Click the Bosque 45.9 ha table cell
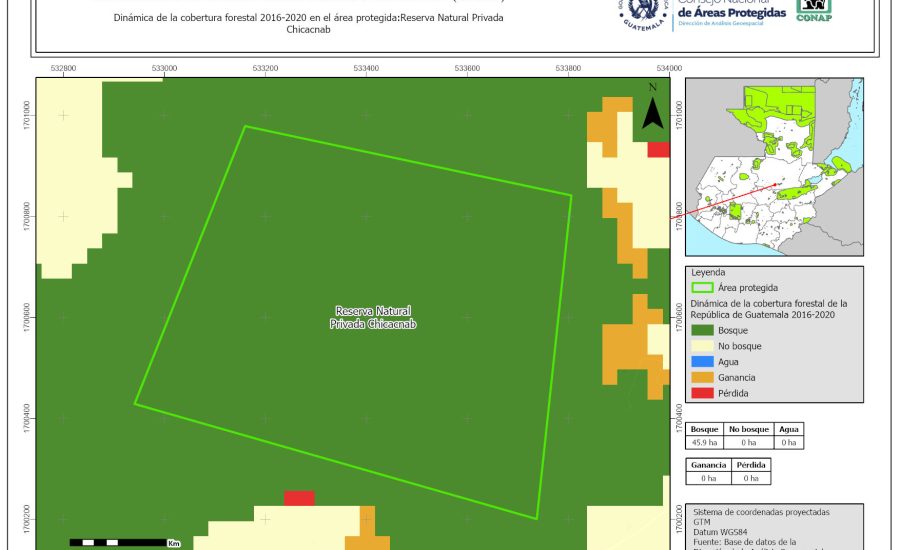This screenshot has height=550, width=900. [705, 442]
